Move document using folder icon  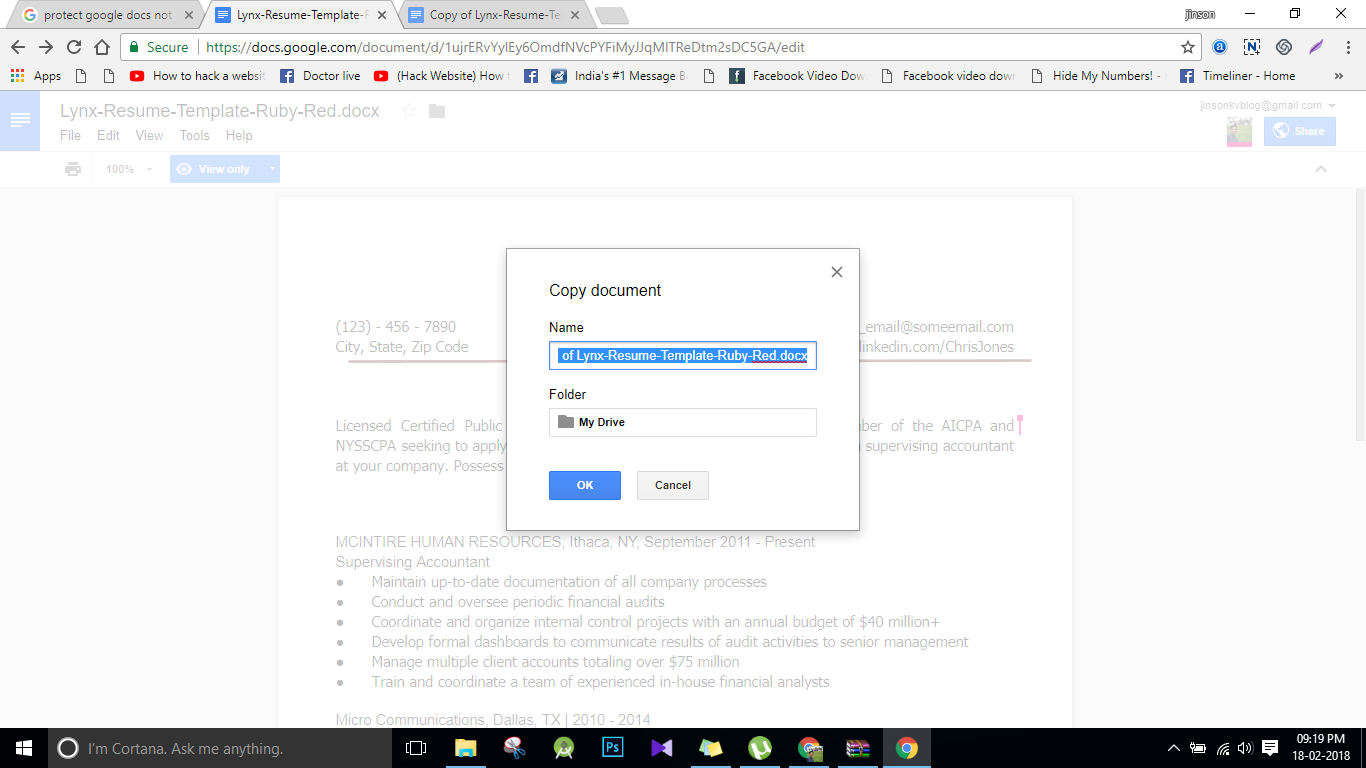437,111
